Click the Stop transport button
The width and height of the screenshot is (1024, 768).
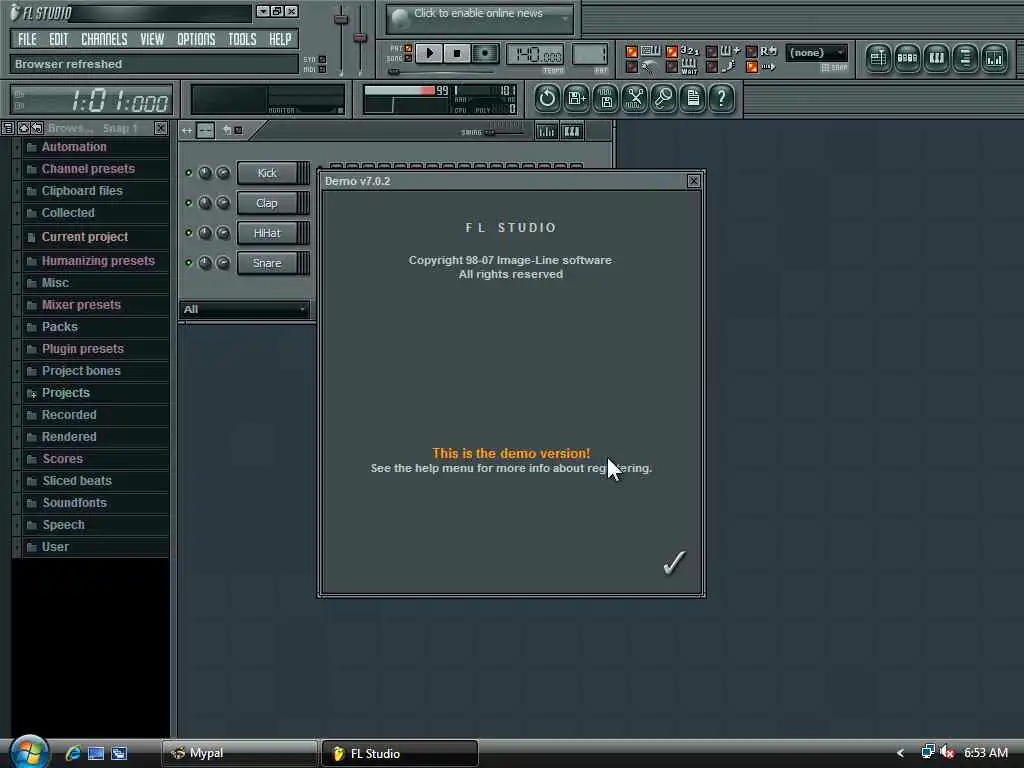[x=457, y=54]
